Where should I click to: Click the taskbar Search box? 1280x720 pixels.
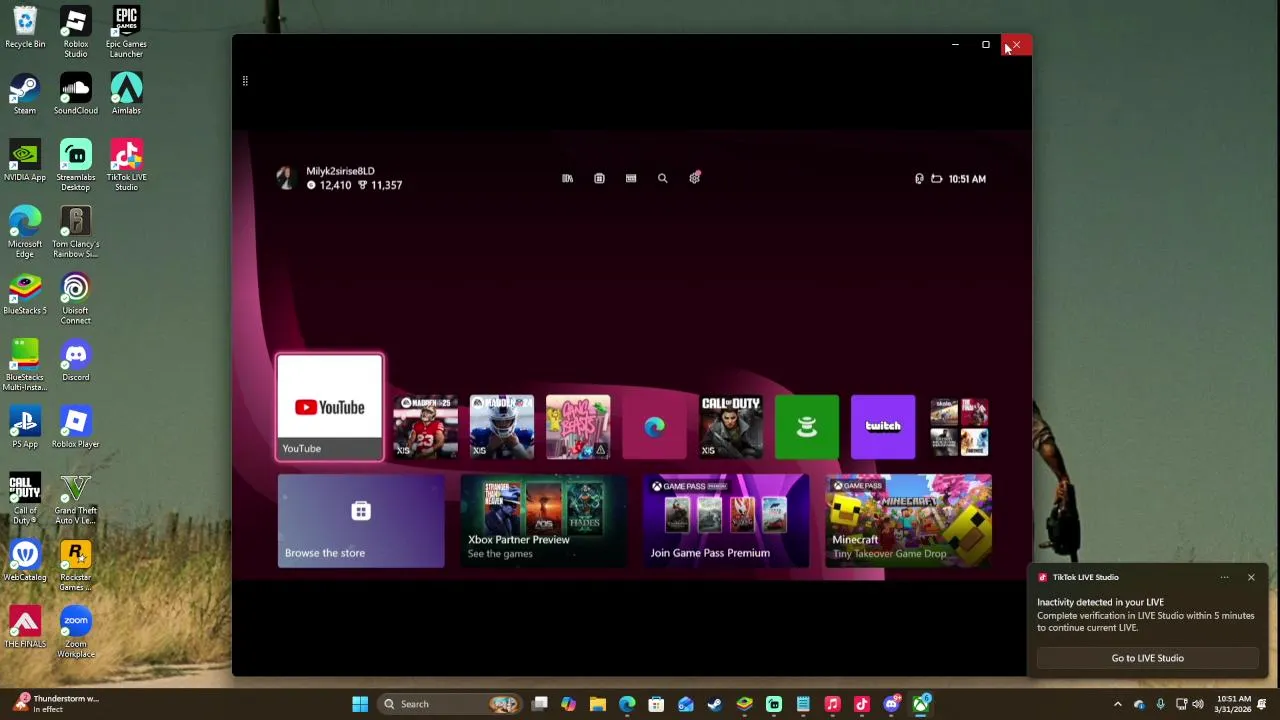pyautogui.click(x=450, y=704)
